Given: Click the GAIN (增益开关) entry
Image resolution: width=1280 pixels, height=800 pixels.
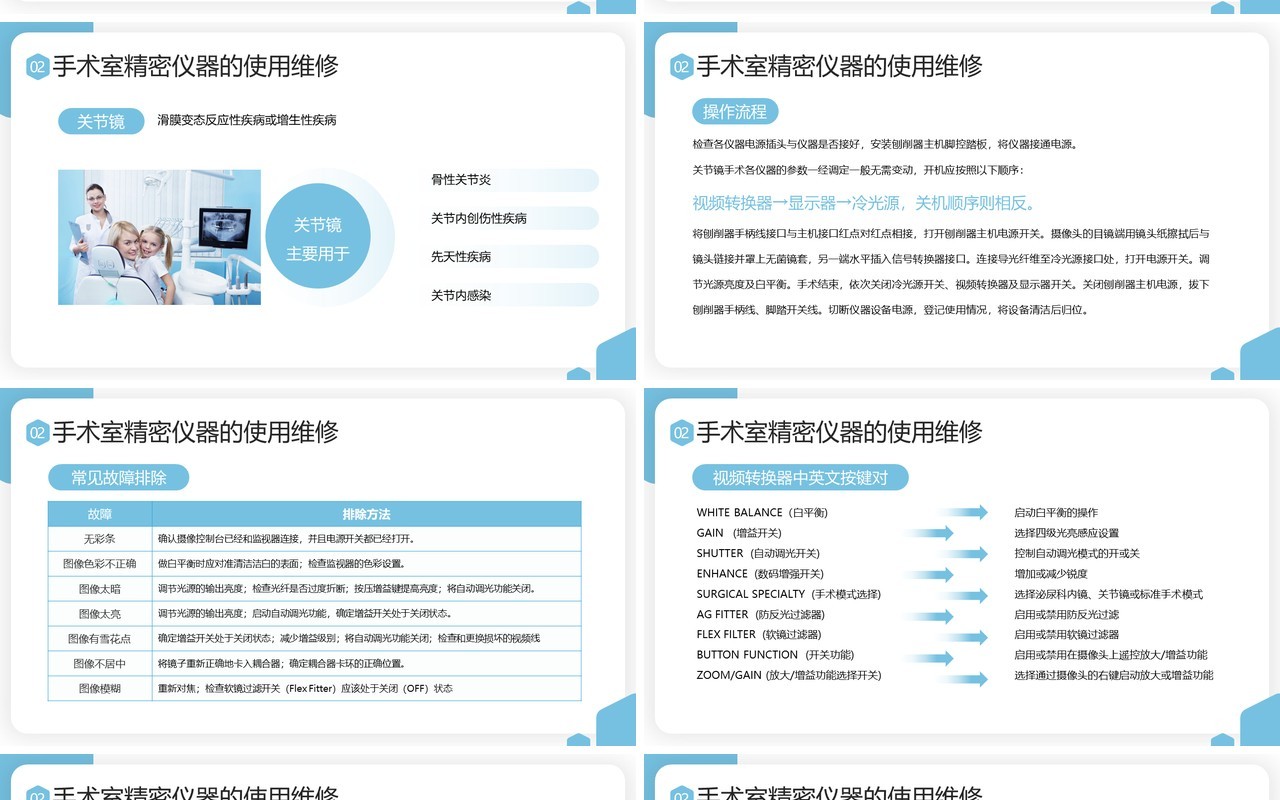Looking at the screenshot, I should pos(739,533).
